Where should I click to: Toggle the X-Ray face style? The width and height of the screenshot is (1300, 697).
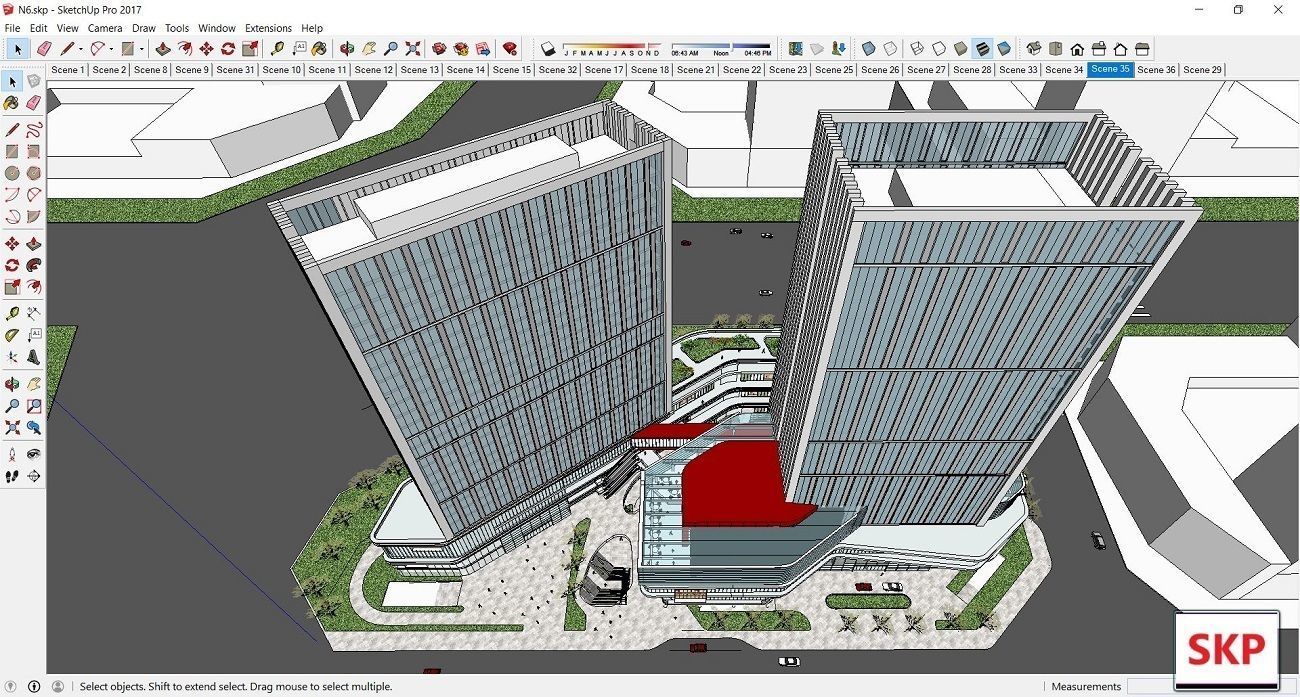coord(868,48)
